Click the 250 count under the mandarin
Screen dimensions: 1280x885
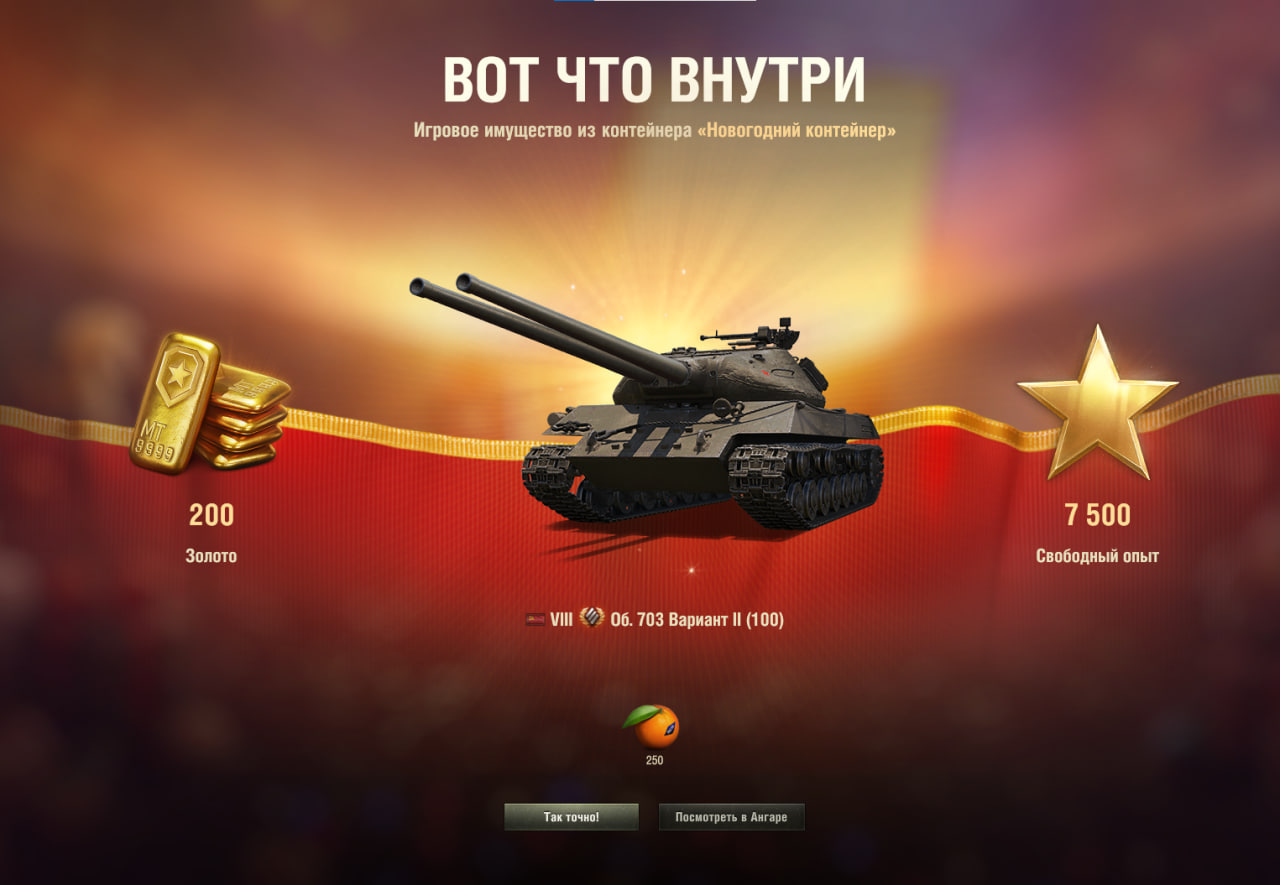(654, 761)
